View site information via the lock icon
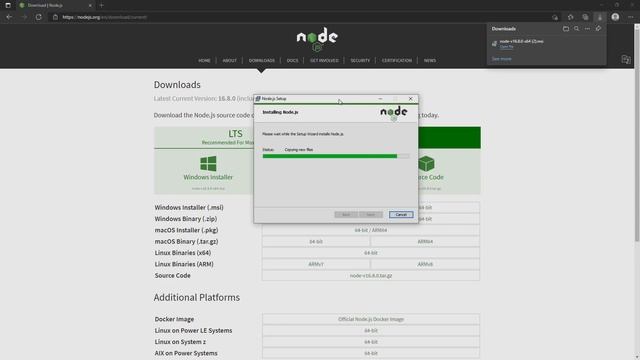640x360 pixels. [x=56, y=17]
